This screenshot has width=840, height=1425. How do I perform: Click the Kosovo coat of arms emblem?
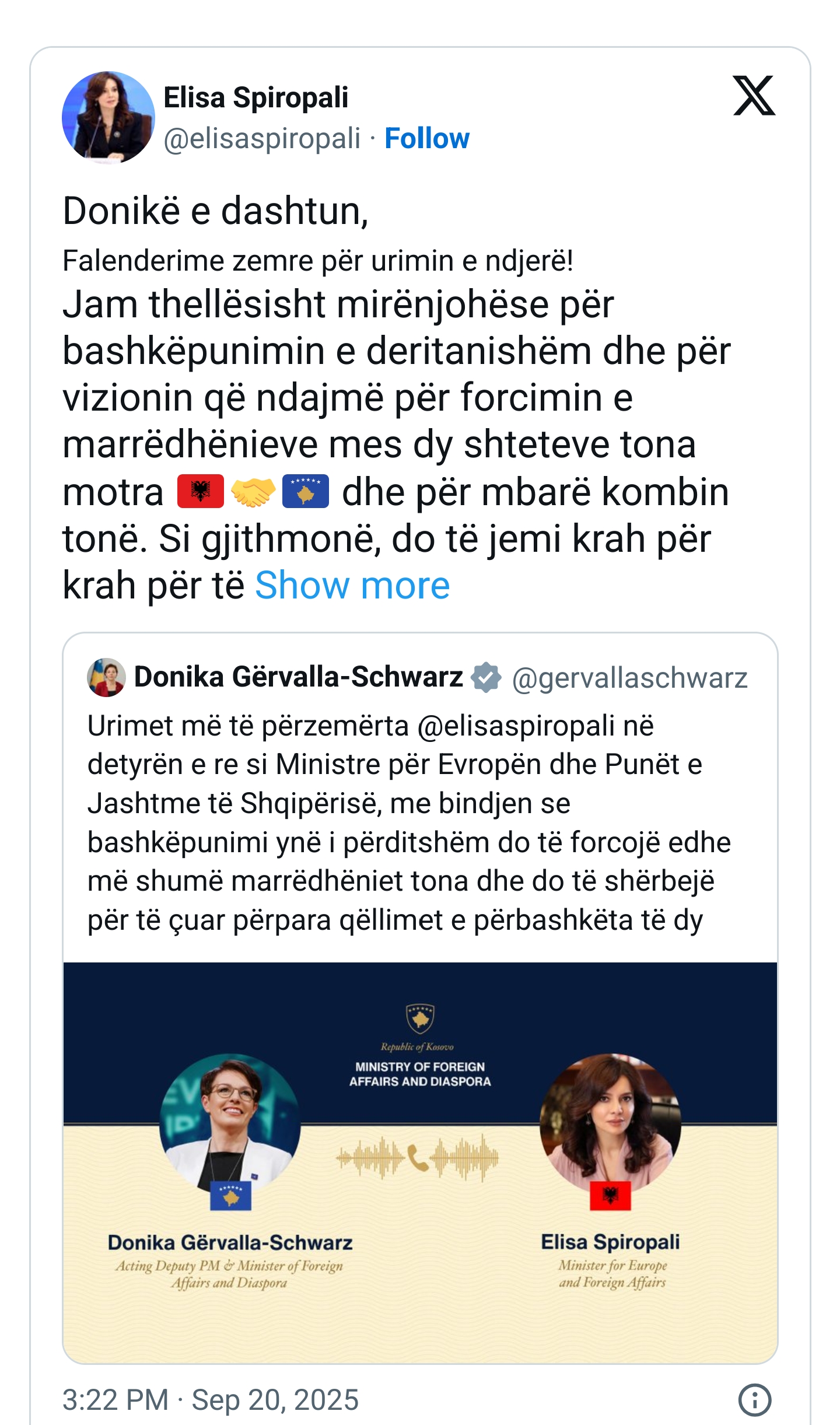tap(420, 1018)
